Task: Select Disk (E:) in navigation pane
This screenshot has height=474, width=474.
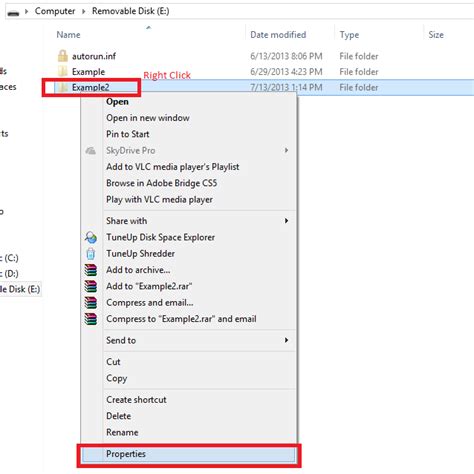Action: pyautogui.click(x=20, y=289)
